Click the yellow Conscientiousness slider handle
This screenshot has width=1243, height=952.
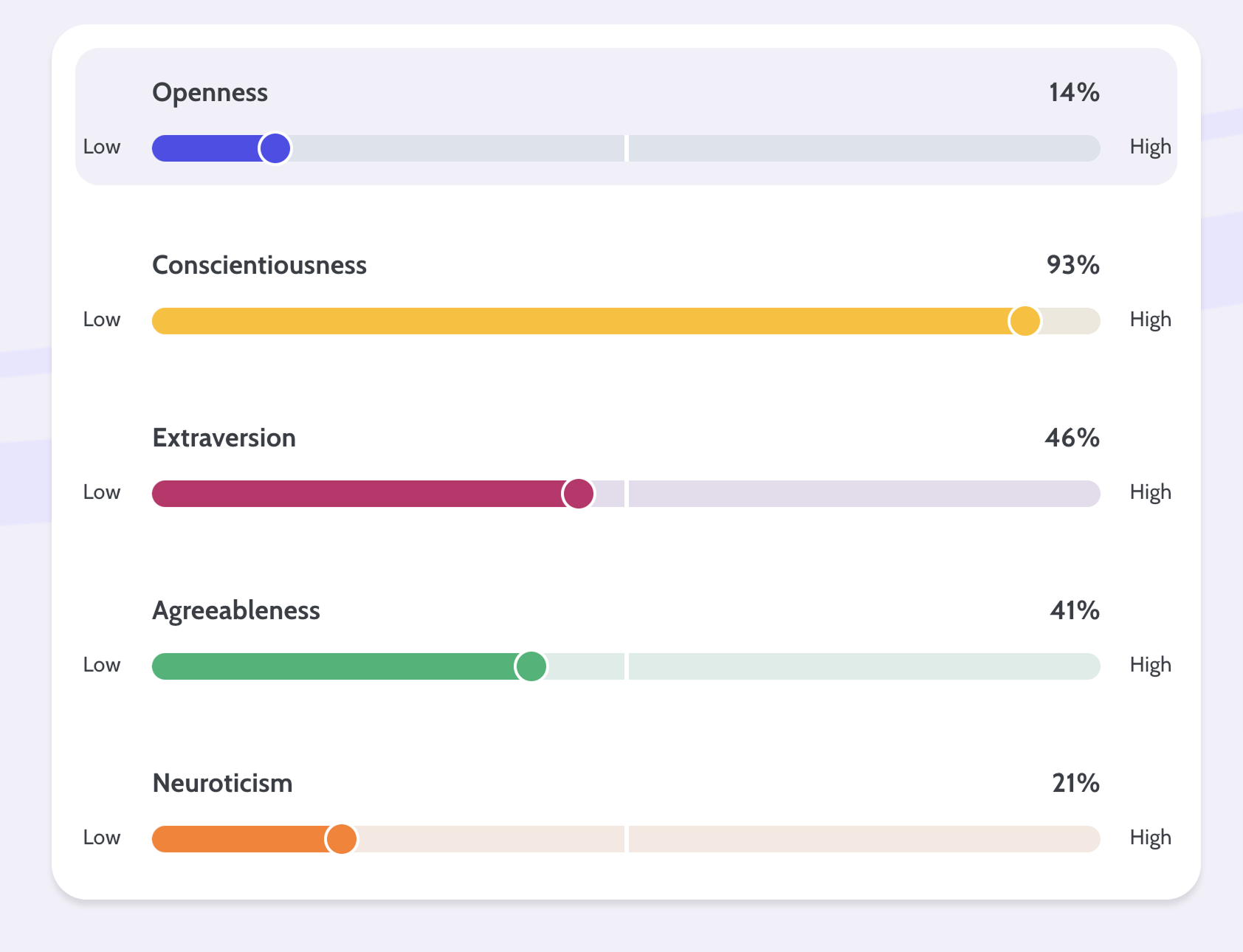tap(1025, 321)
